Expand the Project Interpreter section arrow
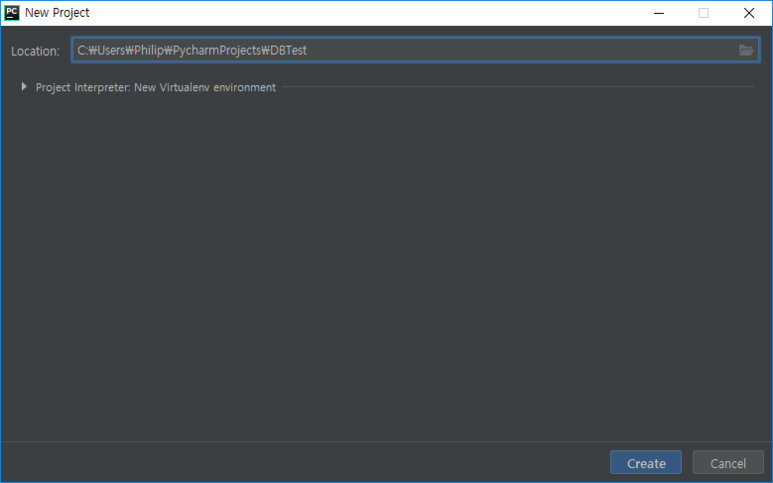This screenshot has width=773, height=483. point(24,87)
